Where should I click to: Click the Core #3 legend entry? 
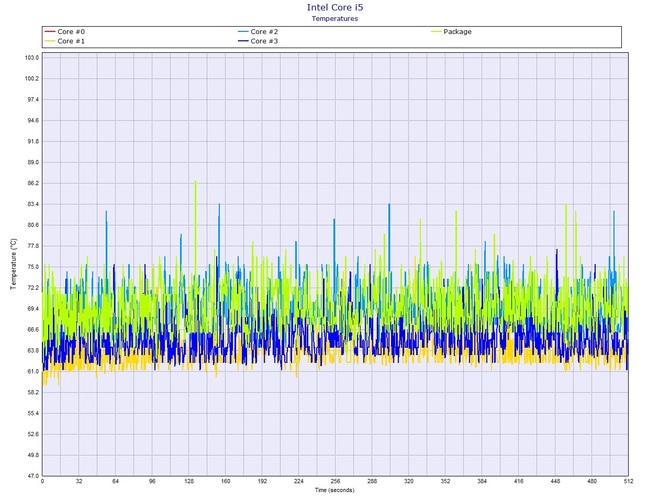point(258,41)
